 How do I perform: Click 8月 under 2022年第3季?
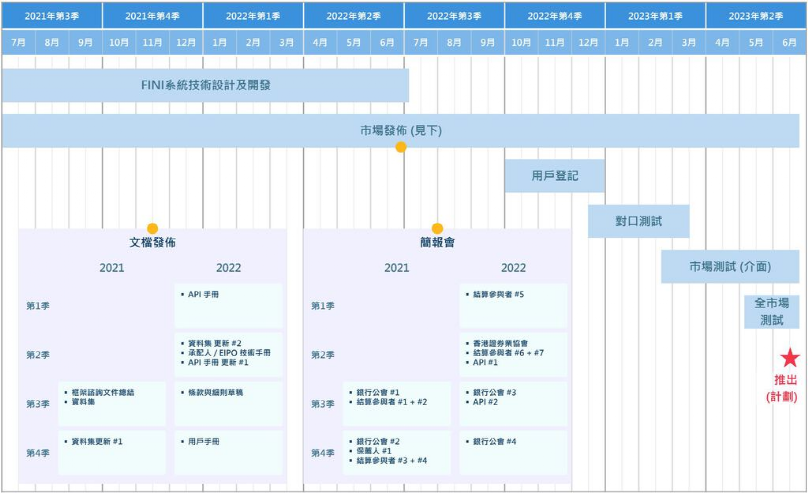454,42
